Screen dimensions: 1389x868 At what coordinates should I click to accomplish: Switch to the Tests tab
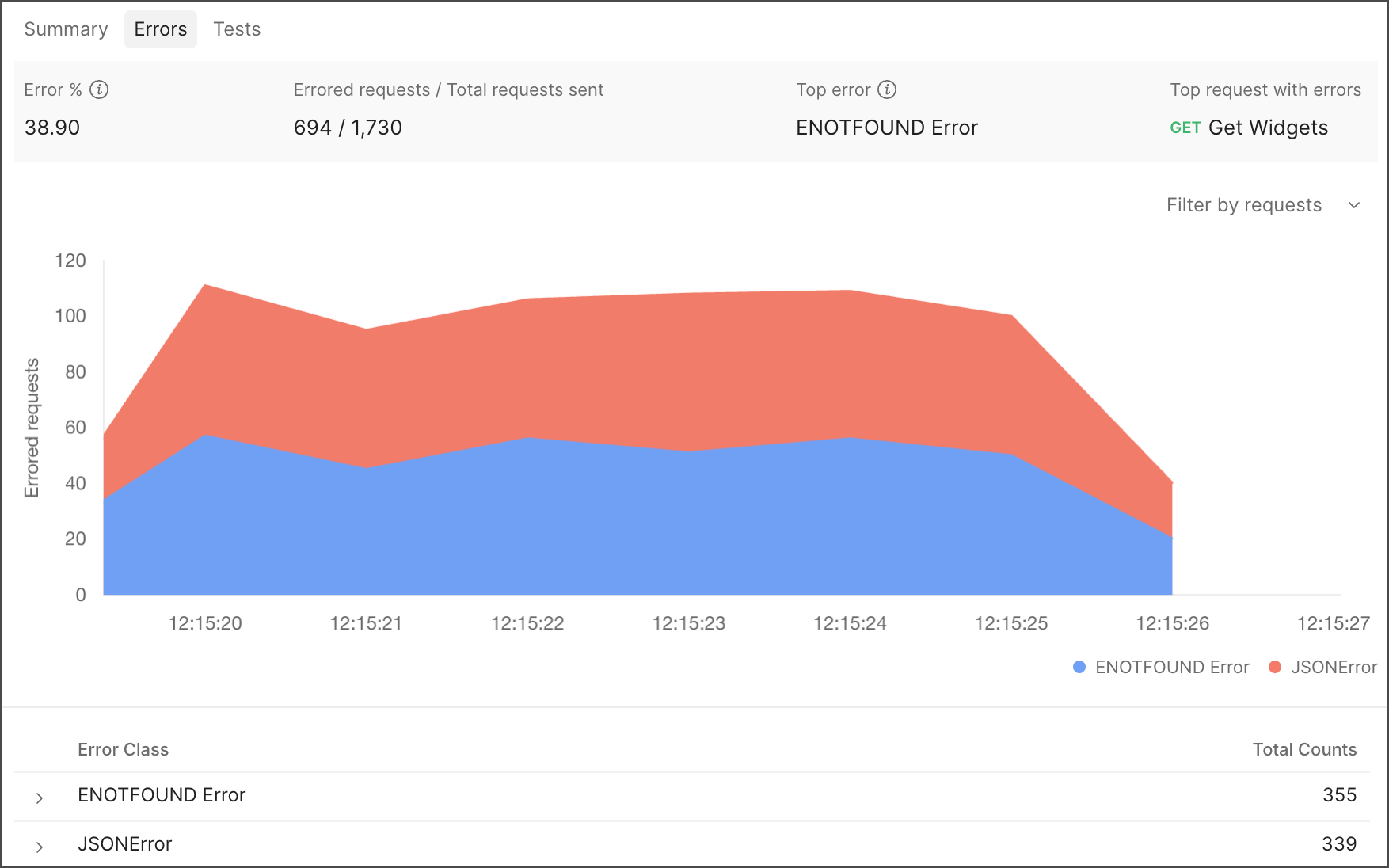pyautogui.click(x=236, y=29)
